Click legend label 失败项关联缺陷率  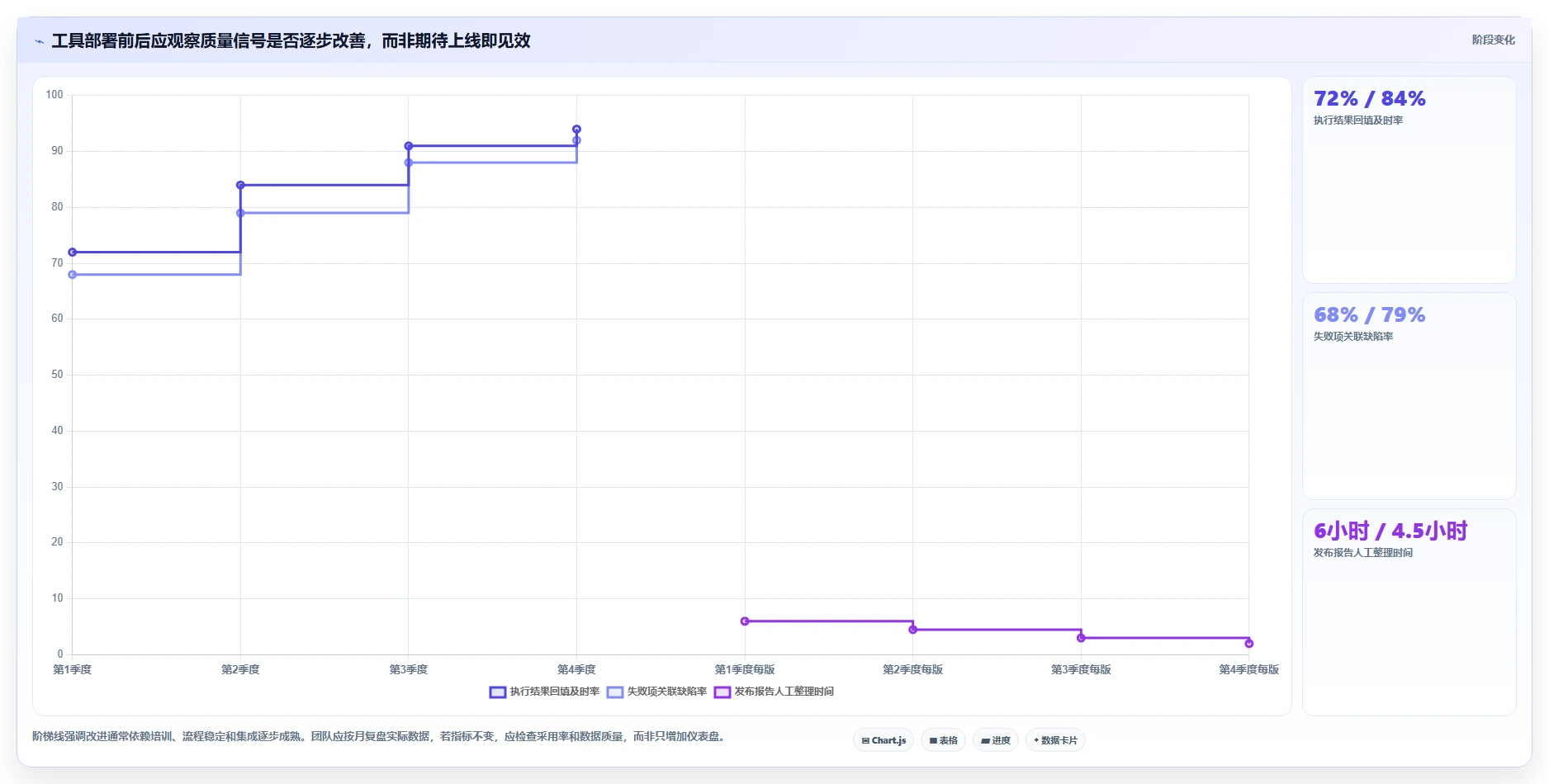[x=667, y=692]
